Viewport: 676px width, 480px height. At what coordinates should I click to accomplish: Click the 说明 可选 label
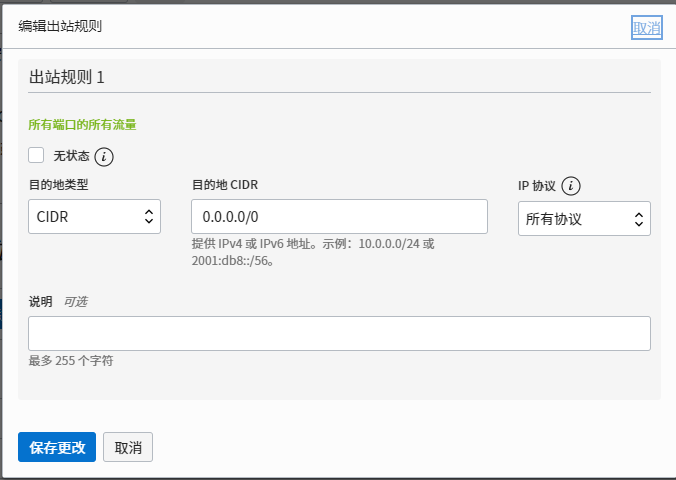pos(58,302)
